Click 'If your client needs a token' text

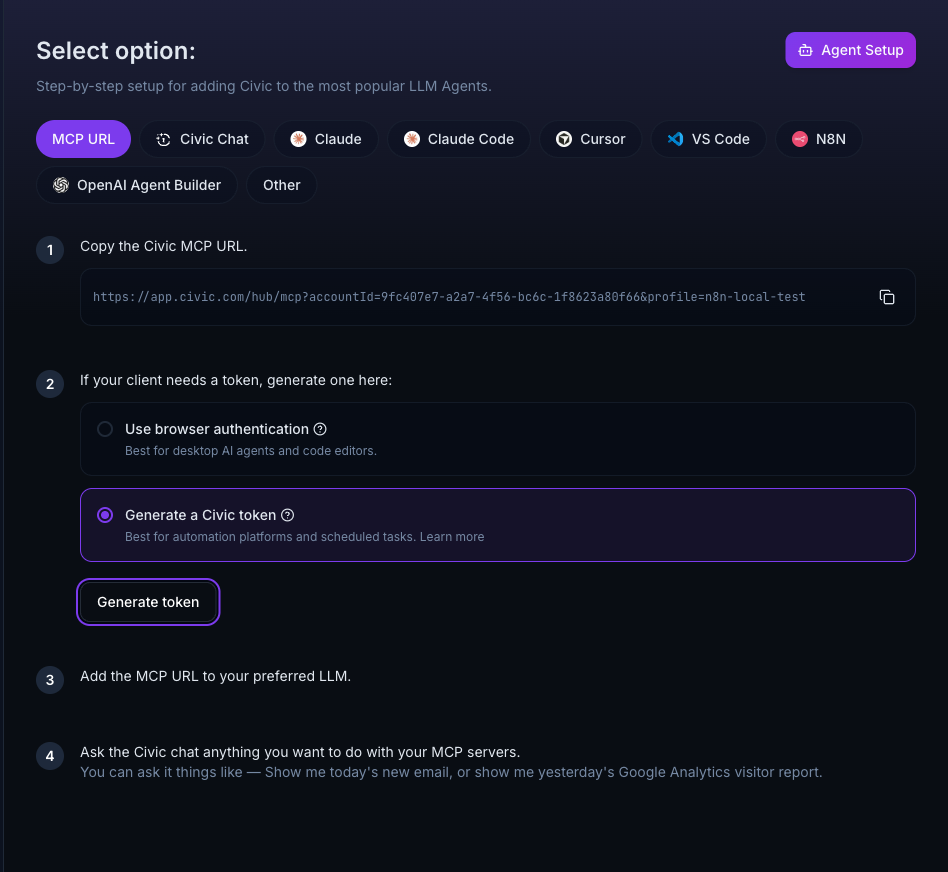point(236,380)
